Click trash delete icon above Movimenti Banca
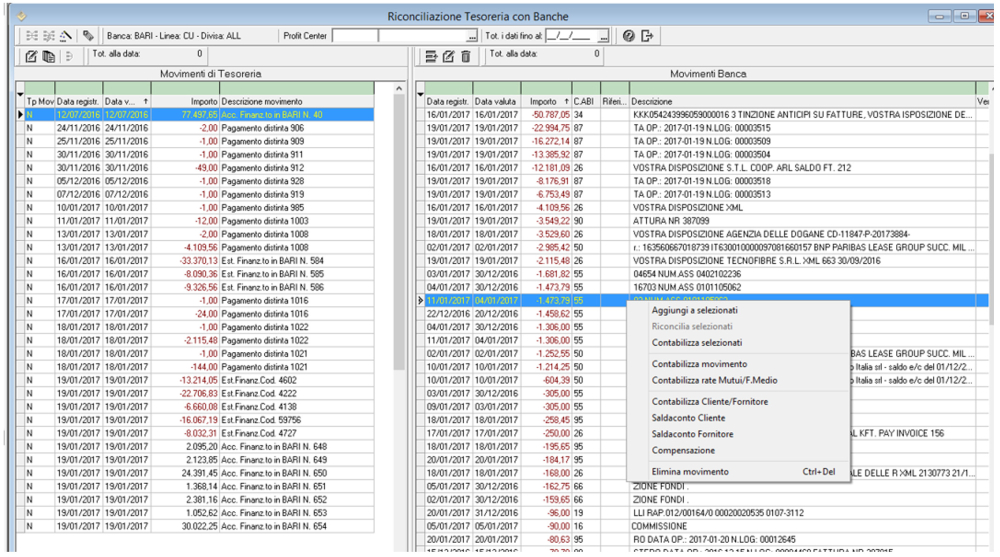The height and width of the screenshot is (557, 1000). 465,56
